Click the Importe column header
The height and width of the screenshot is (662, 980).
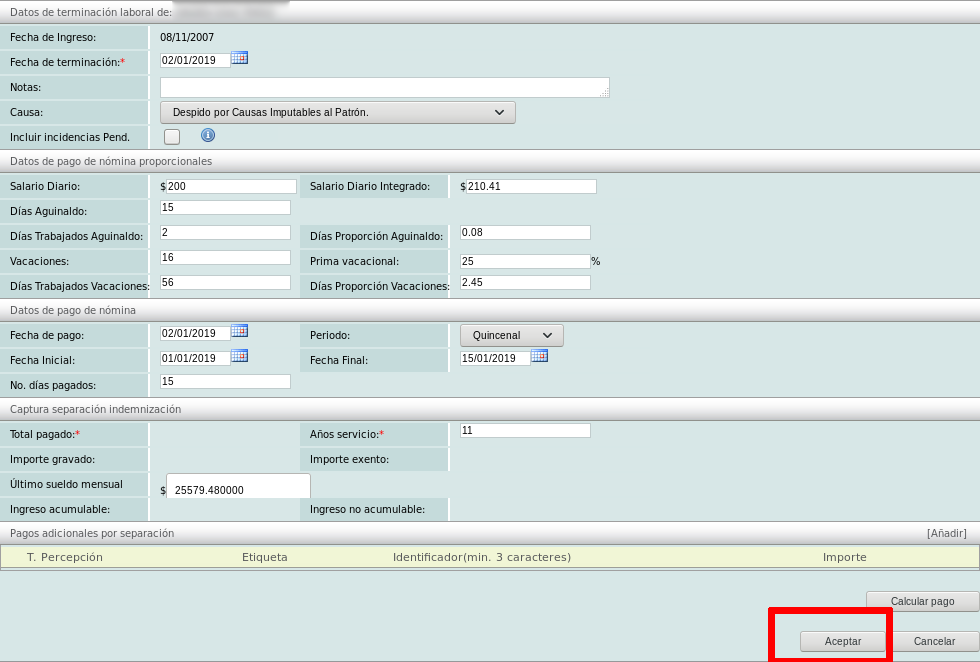tap(844, 557)
